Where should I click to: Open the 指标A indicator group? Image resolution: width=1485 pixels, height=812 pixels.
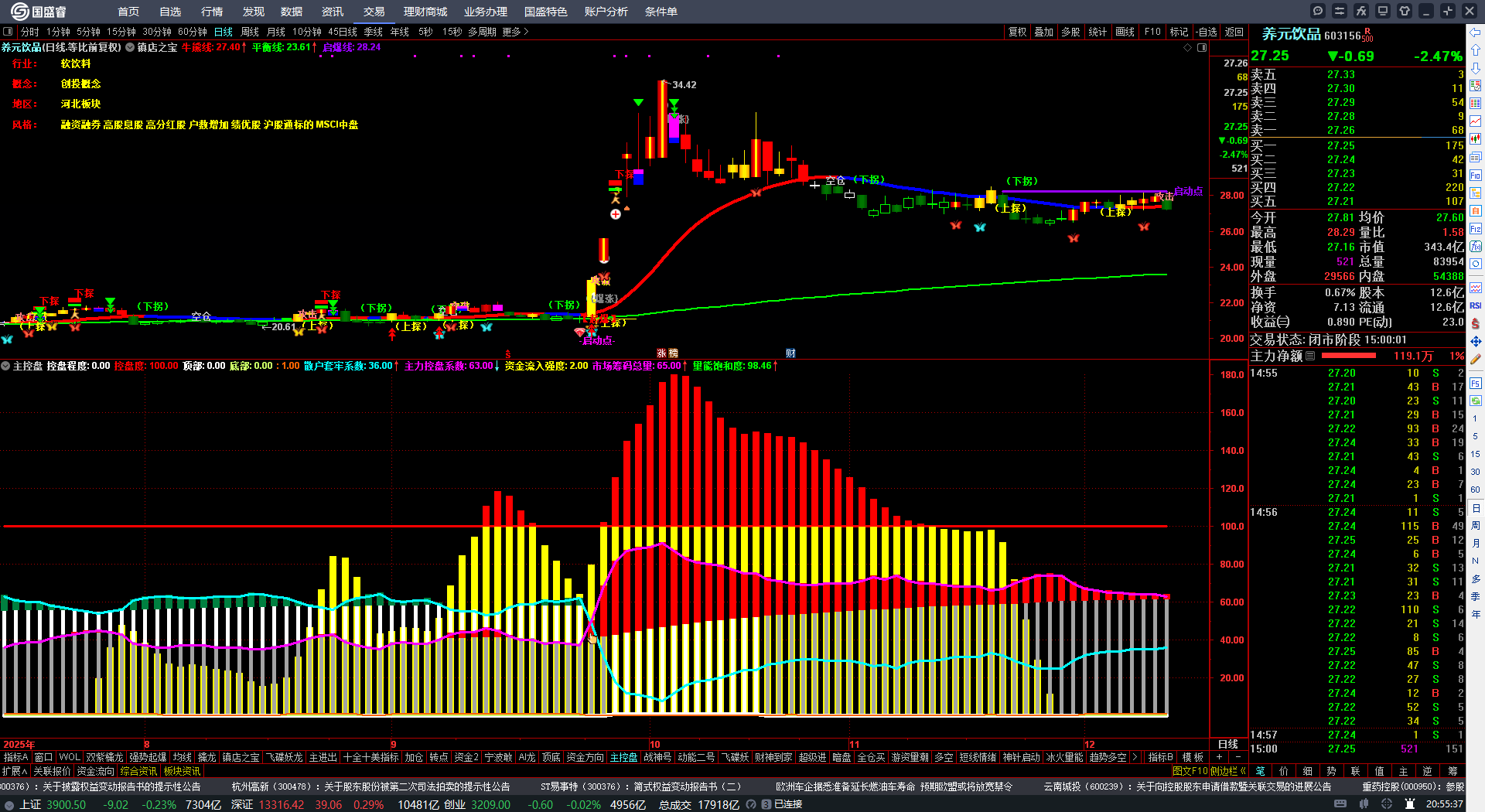[15, 757]
